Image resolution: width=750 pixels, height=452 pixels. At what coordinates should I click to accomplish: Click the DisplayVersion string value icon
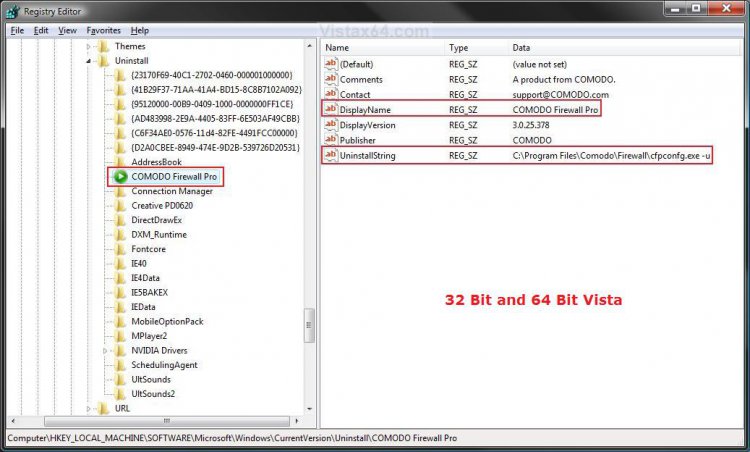[331, 125]
